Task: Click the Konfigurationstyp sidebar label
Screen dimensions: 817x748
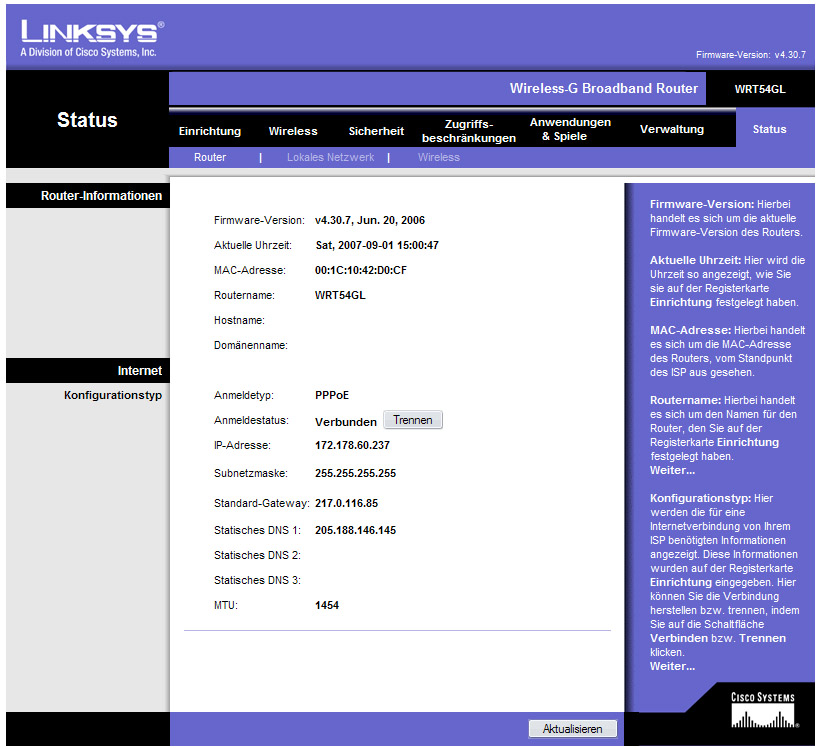Action: coord(113,395)
